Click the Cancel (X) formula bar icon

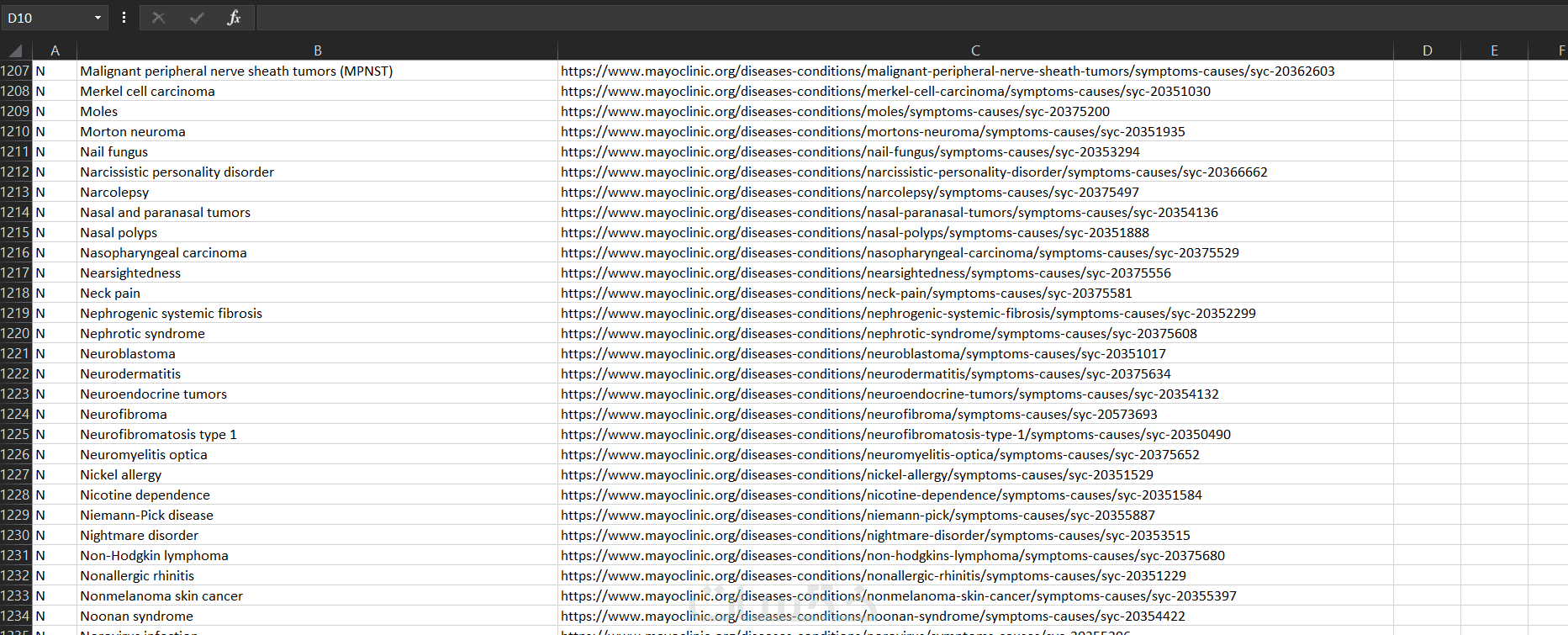158,18
